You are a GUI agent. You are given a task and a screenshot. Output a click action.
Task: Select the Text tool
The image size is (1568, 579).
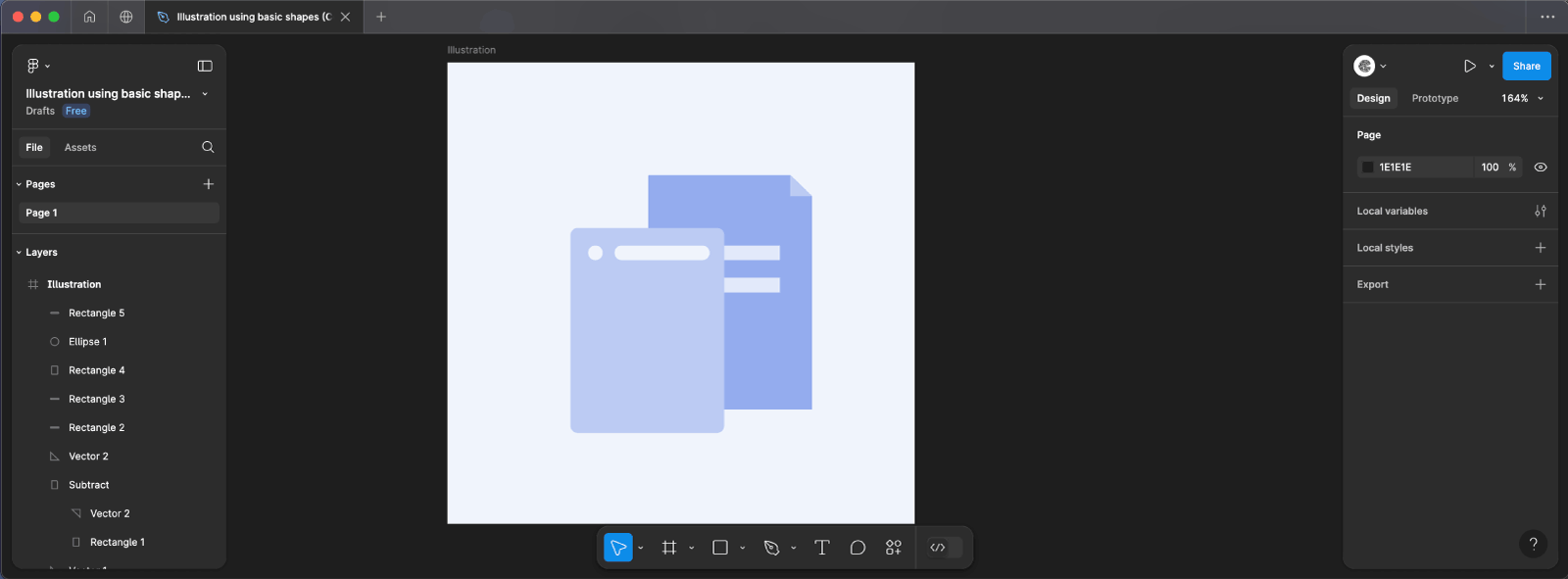(822, 548)
